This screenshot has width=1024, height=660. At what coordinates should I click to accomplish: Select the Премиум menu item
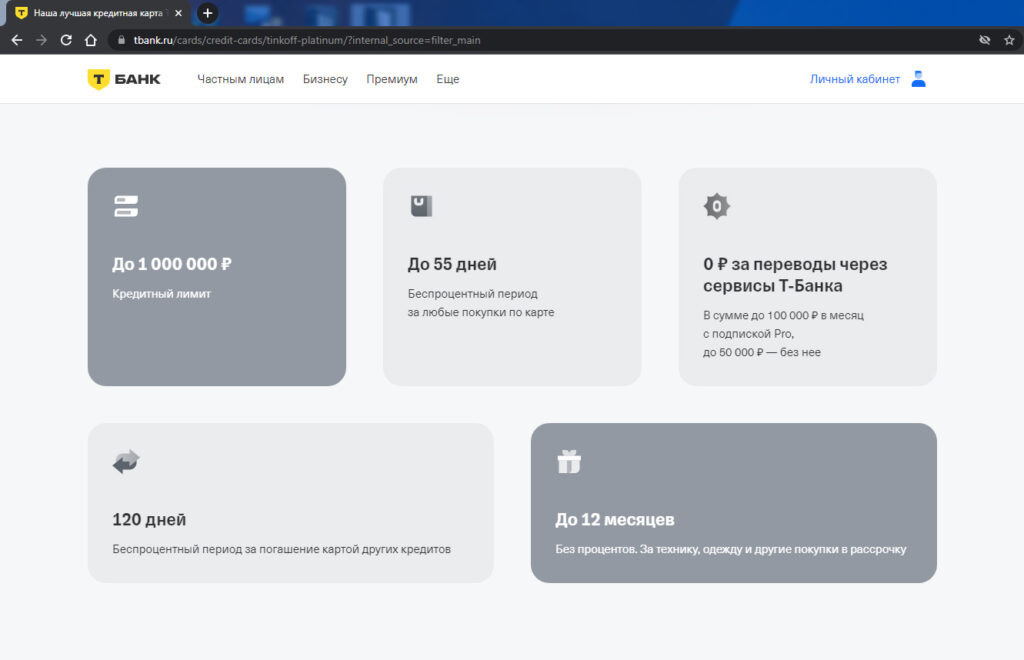pyautogui.click(x=392, y=79)
